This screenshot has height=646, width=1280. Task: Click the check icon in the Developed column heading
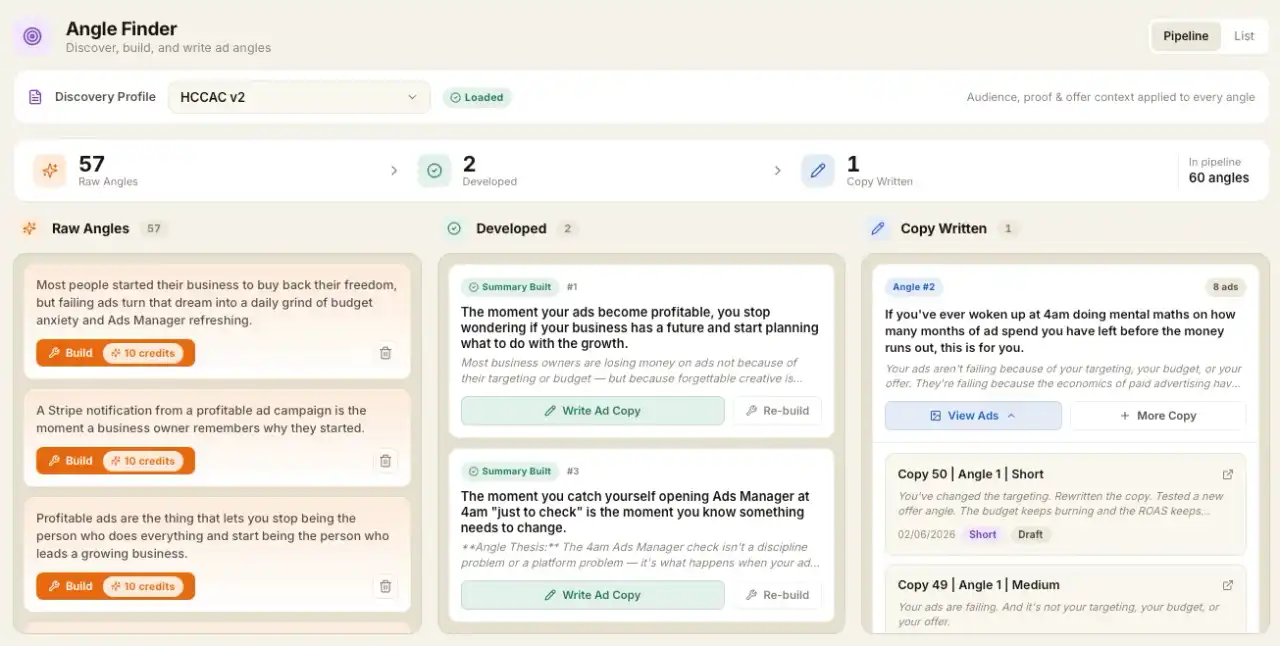[454, 228]
